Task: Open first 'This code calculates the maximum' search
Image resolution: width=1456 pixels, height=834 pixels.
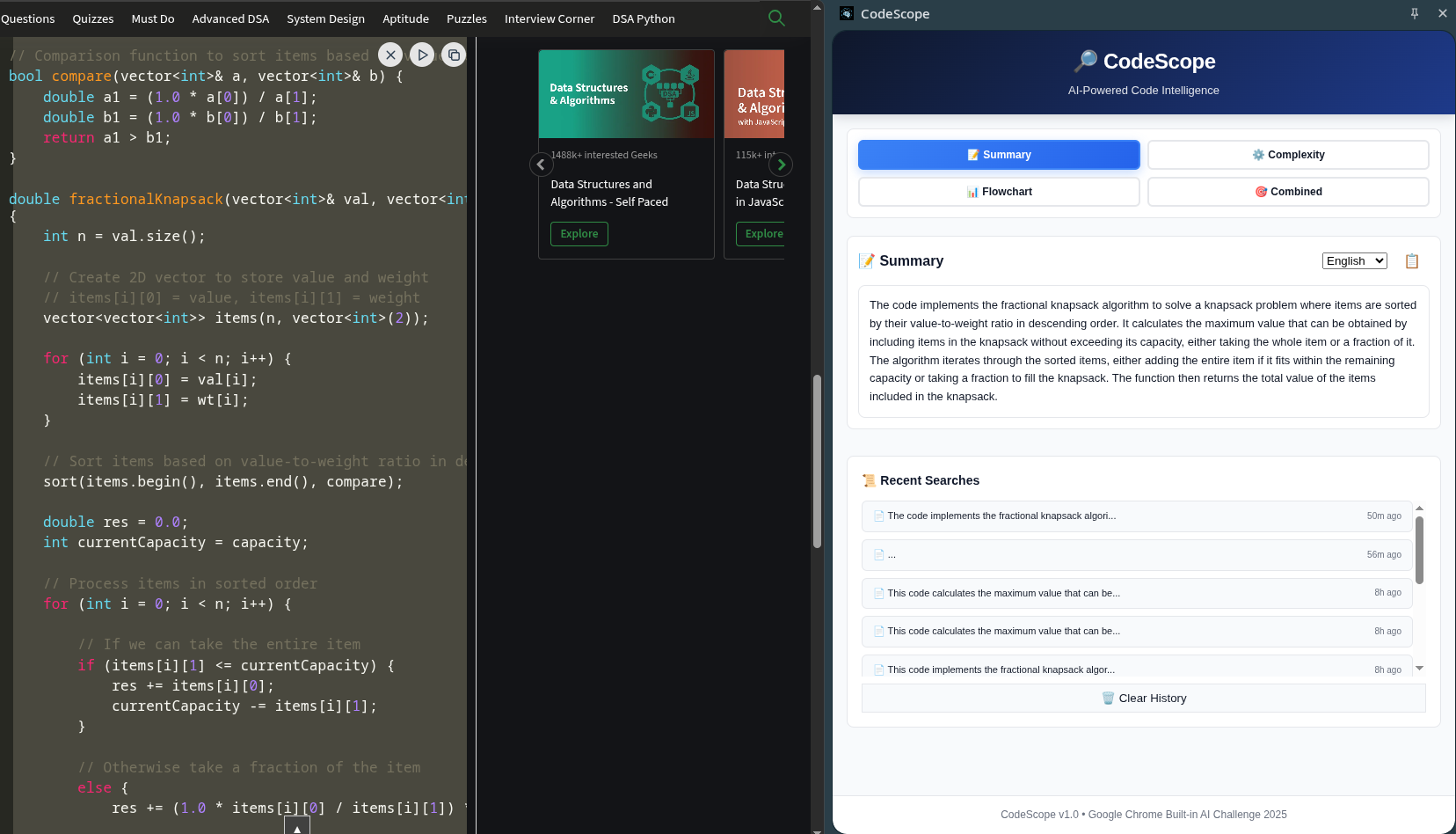Action: (1137, 593)
